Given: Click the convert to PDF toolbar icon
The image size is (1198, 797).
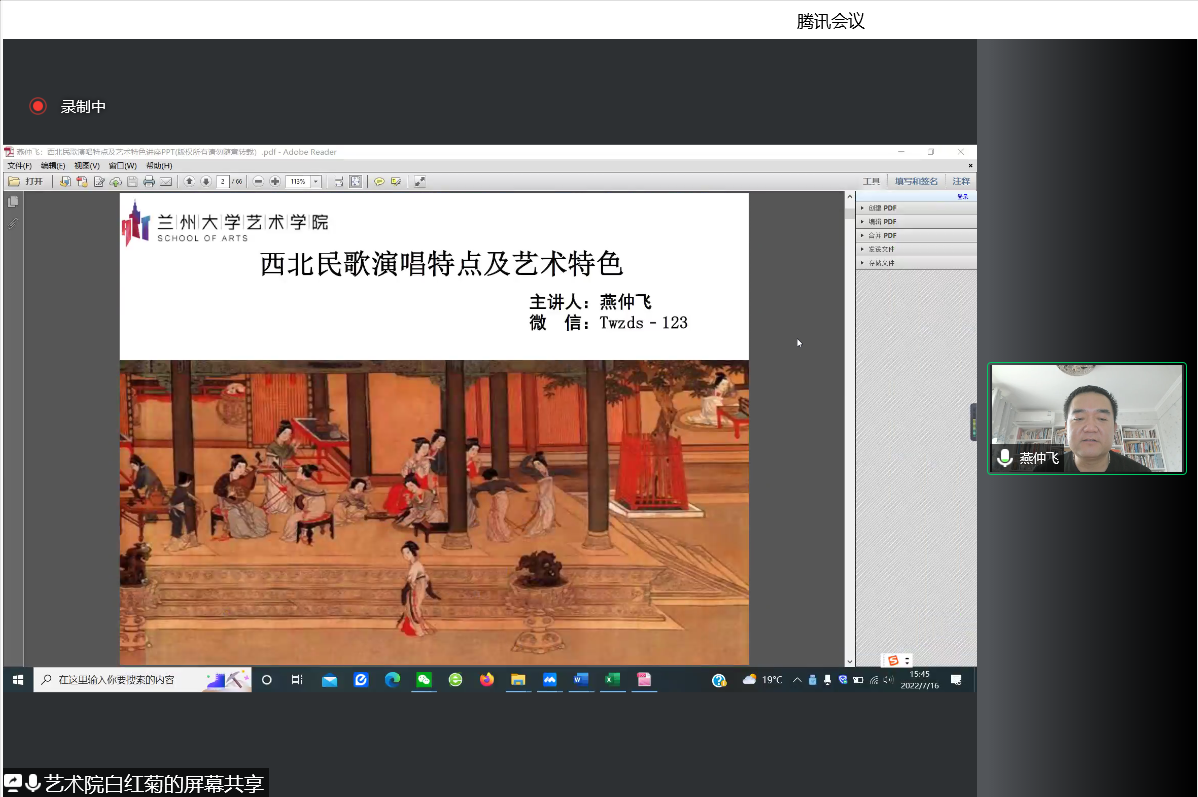Looking at the screenshot, I should click(82, 182).
